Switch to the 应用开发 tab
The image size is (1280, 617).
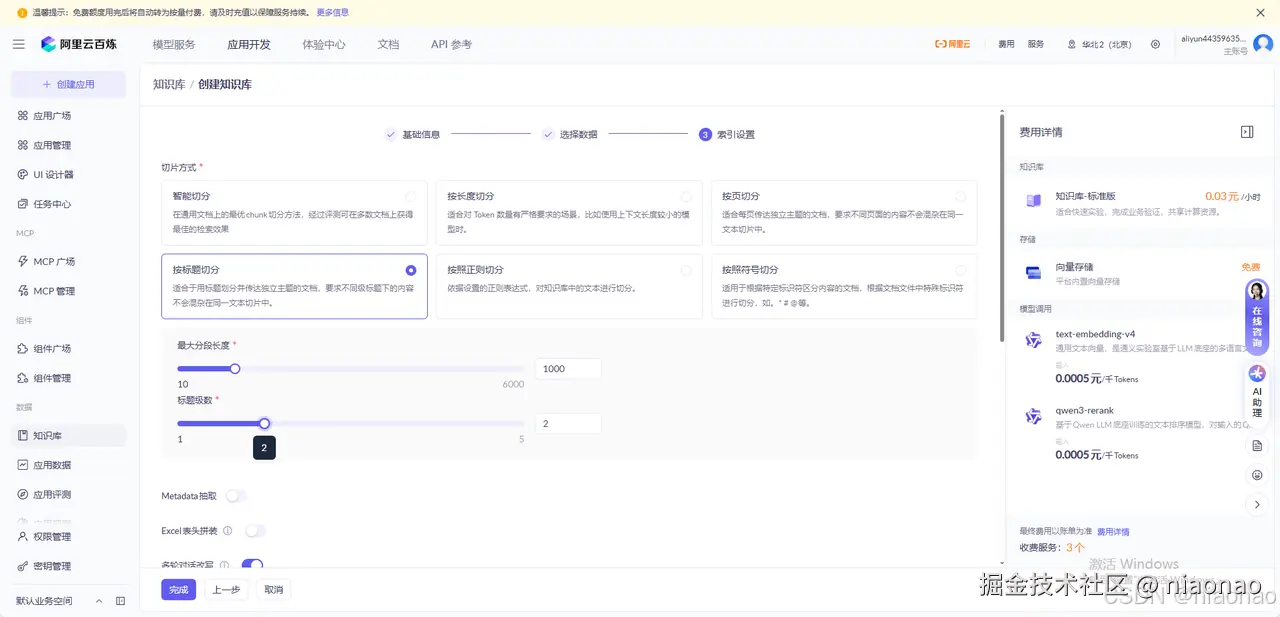(x=248, y=44)
